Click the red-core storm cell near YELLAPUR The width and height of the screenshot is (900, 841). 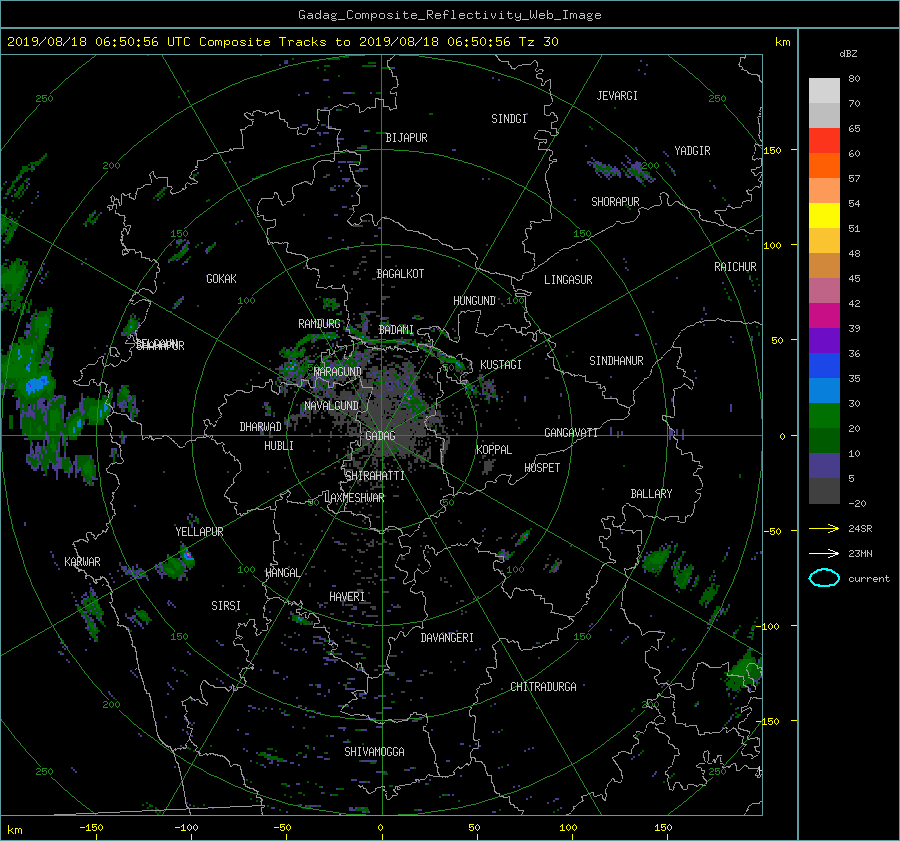click(187, 555)
